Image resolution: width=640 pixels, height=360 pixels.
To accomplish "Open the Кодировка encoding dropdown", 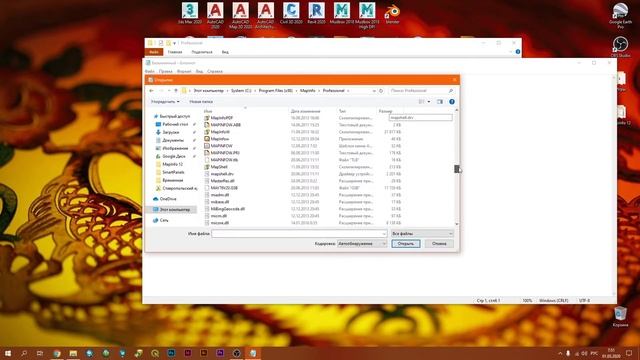I will (362, 243).
